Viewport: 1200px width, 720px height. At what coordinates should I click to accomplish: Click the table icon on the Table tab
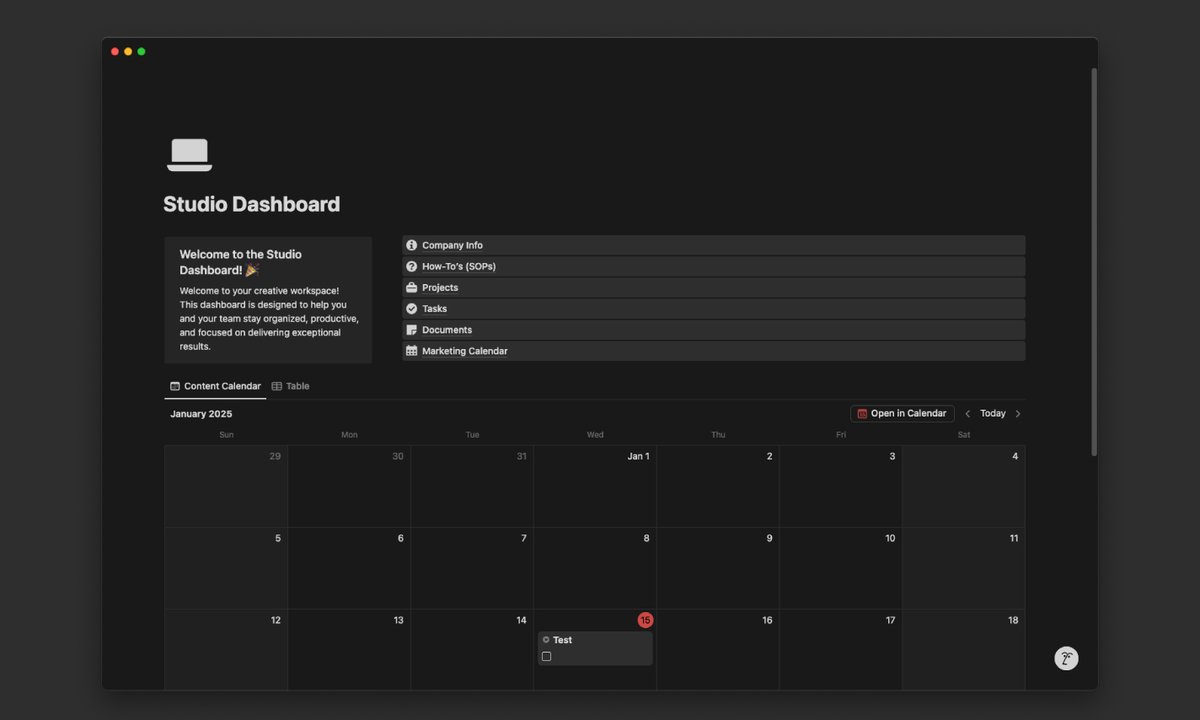pos(277,386)
